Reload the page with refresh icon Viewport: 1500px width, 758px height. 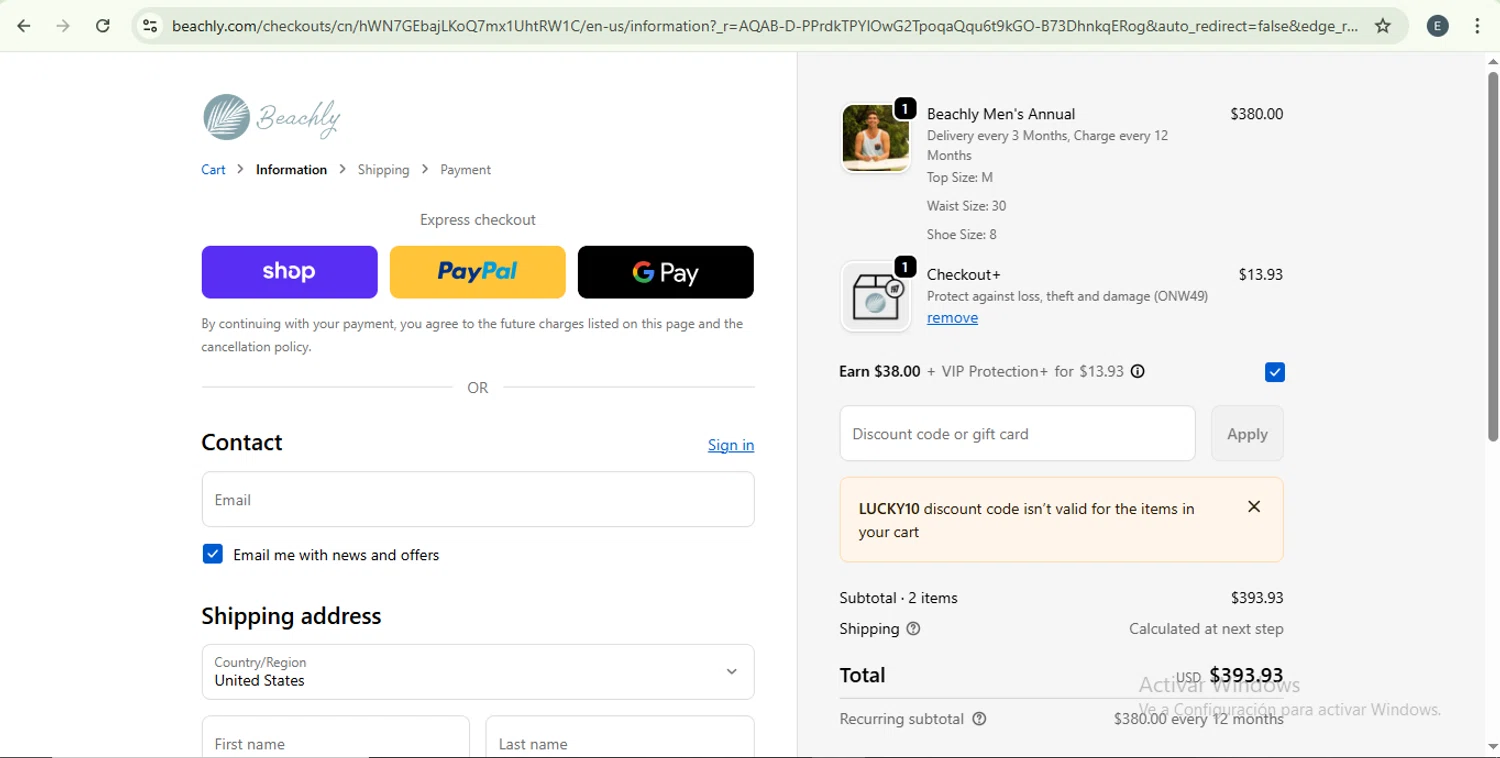(102, 26)
